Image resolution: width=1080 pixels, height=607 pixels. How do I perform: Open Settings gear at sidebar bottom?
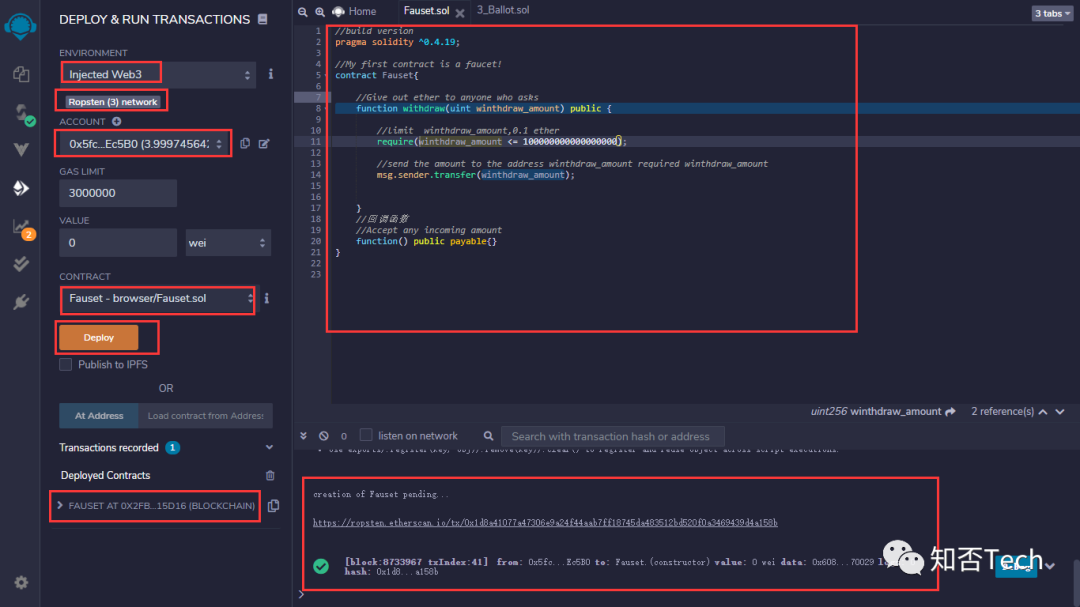[21, 582]
